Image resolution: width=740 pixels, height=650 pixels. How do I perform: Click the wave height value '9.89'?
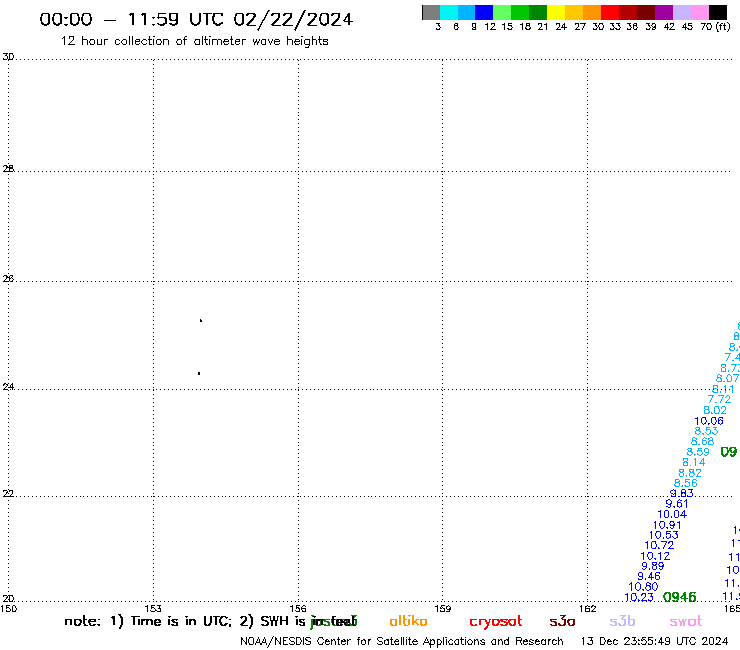653,566
